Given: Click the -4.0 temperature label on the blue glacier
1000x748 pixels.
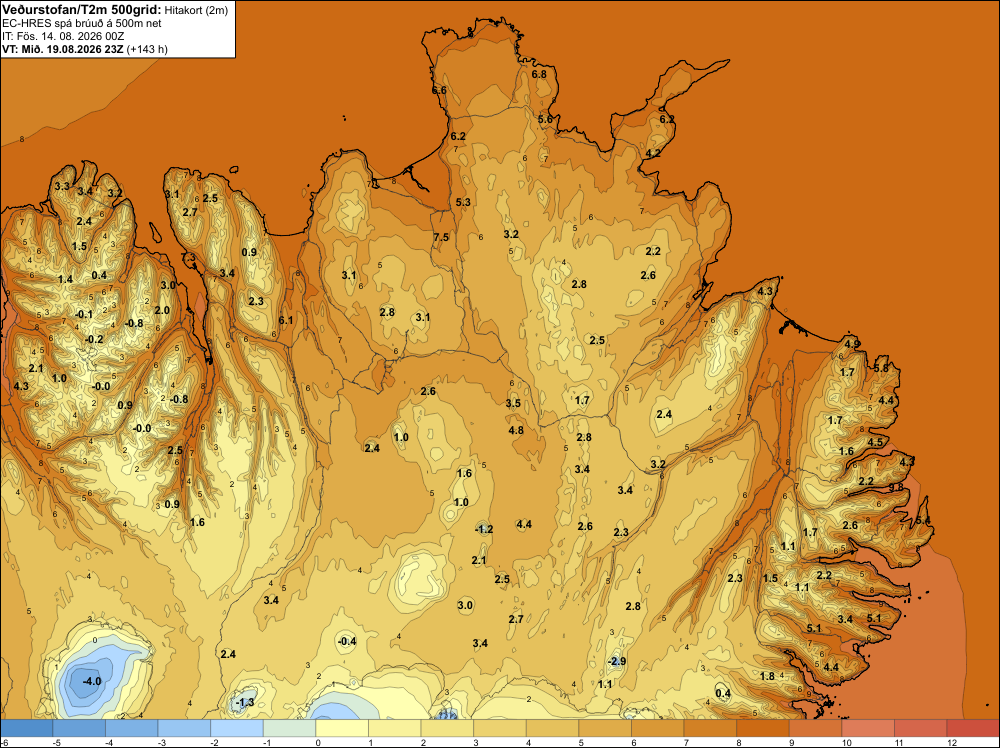Looking at the screenshot, I should click(92, 681).
